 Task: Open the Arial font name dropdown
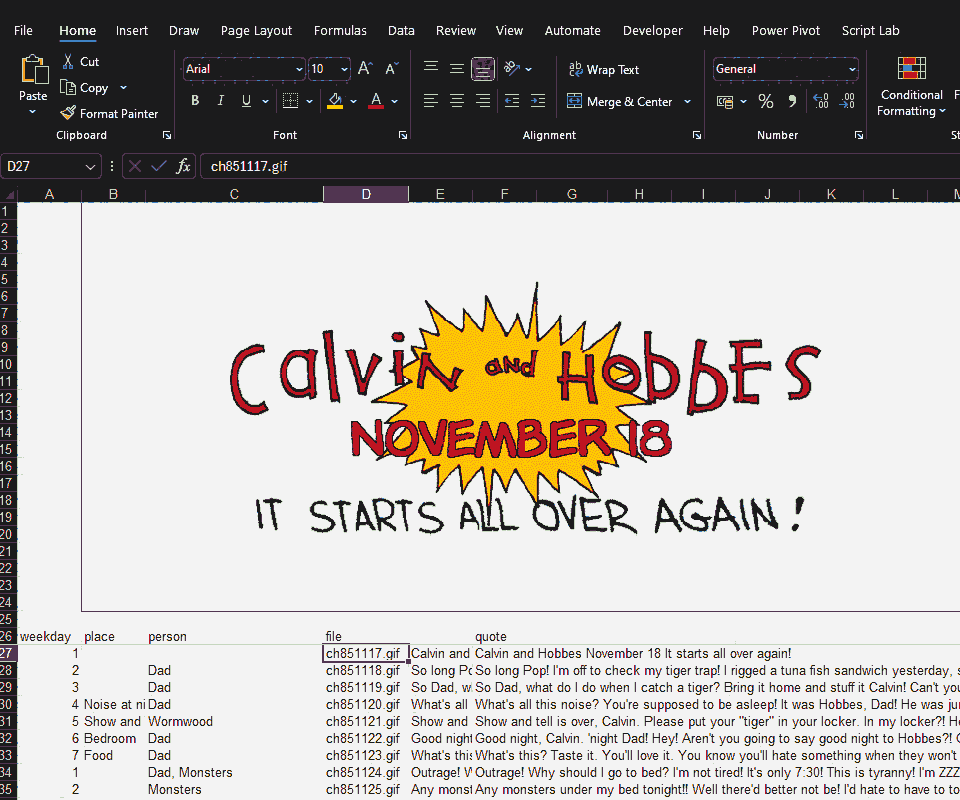[298, 70]
